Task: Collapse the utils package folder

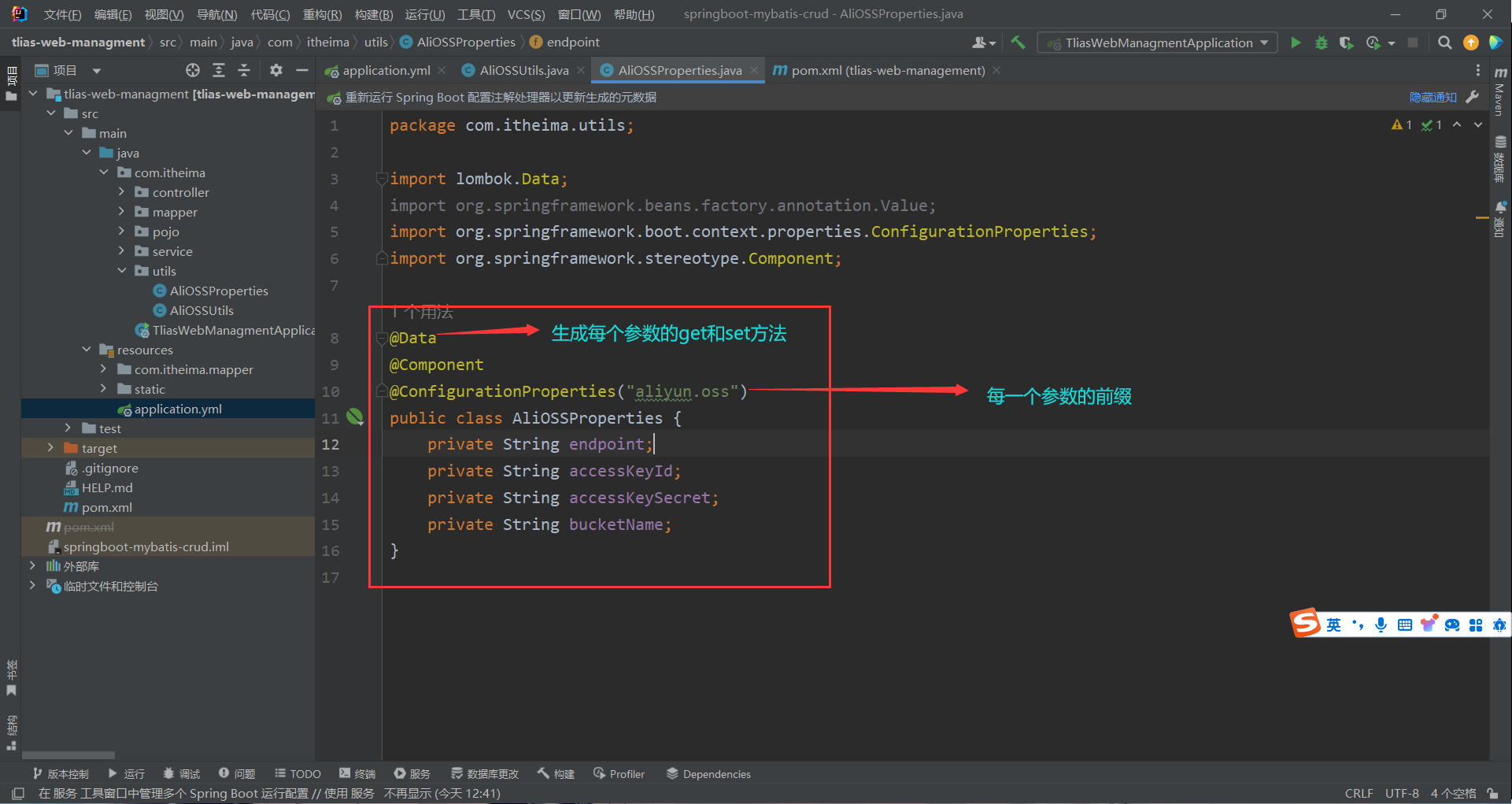Action: (x=122, y=271)
